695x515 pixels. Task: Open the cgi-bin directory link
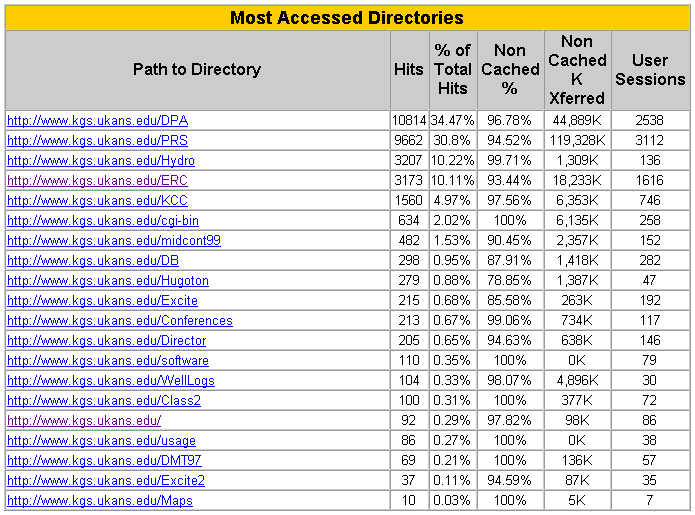coord(103,220)
